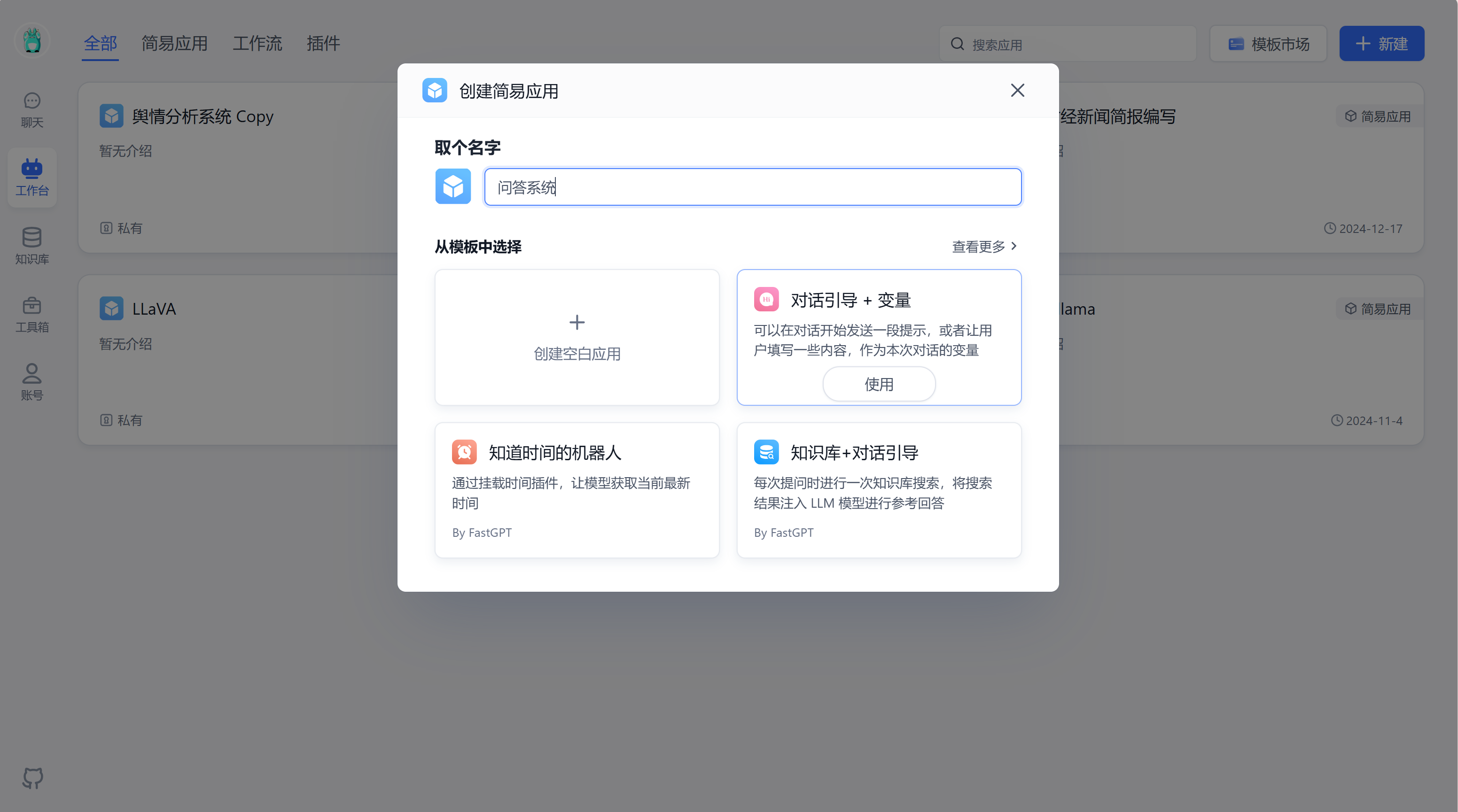Select the 知道时间的机器人 template card
This screenshot has height=812, width=1458.
click(x=577, y=490)
